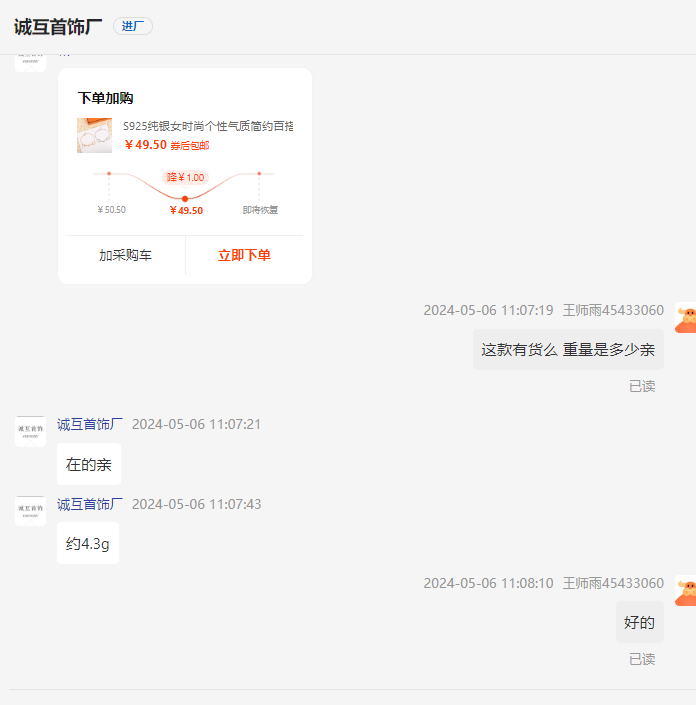696x705 pixels.
Task: Select the ¥50.50 point on price chart
Action: coord(109,175)
